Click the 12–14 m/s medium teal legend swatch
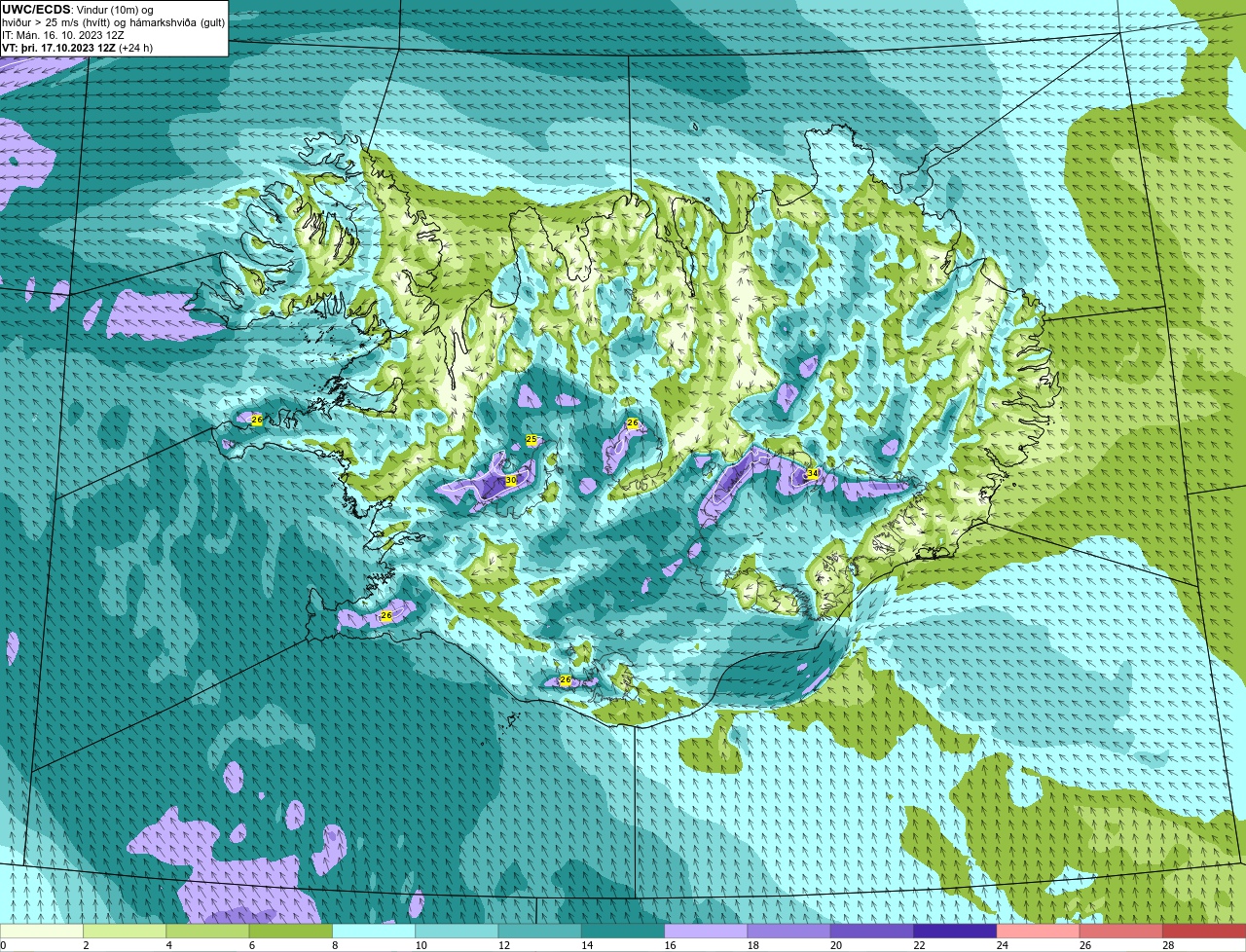Image resolution: width=1246 pixels, height=952 pixels. pyautogui.click(x=540, y=932)
